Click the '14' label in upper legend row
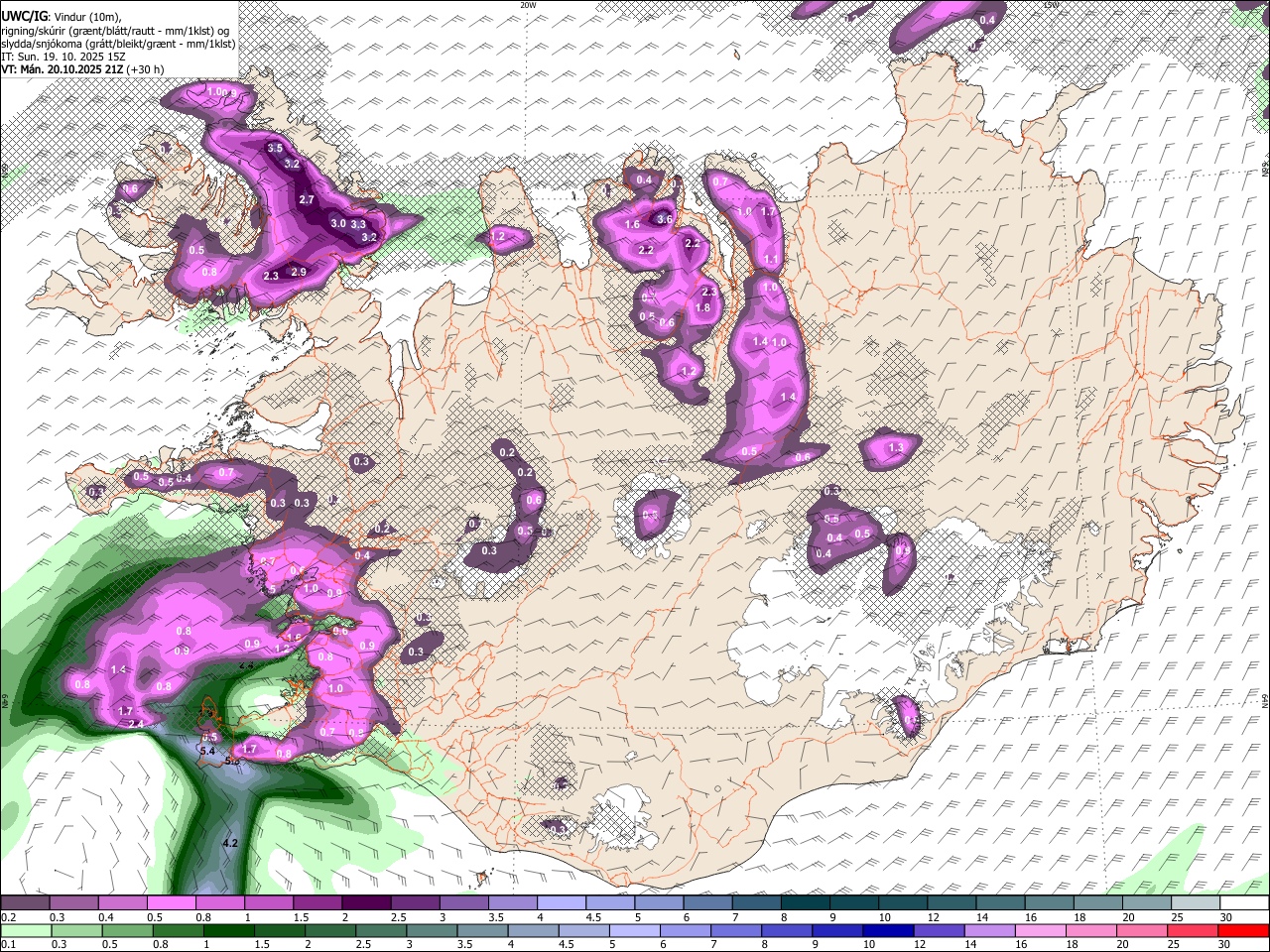The image size is (1270, 952). 981,917
